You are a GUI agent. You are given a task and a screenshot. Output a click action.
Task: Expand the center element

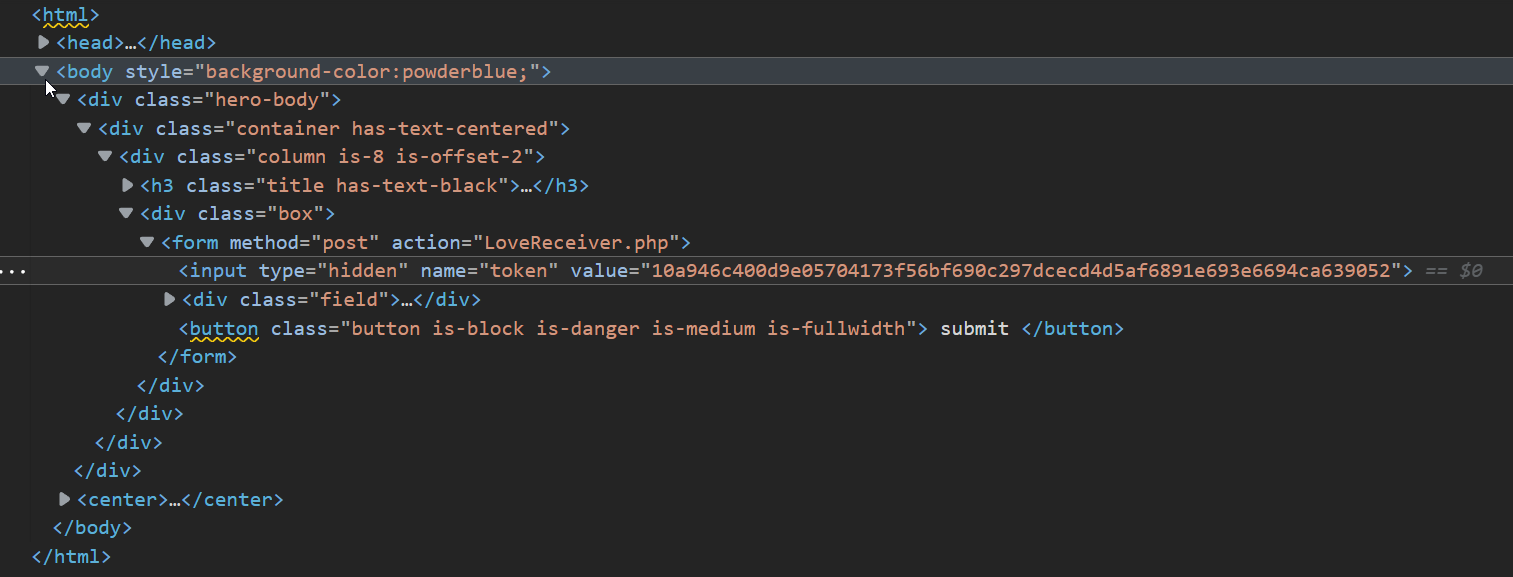[x=64, y=499]
